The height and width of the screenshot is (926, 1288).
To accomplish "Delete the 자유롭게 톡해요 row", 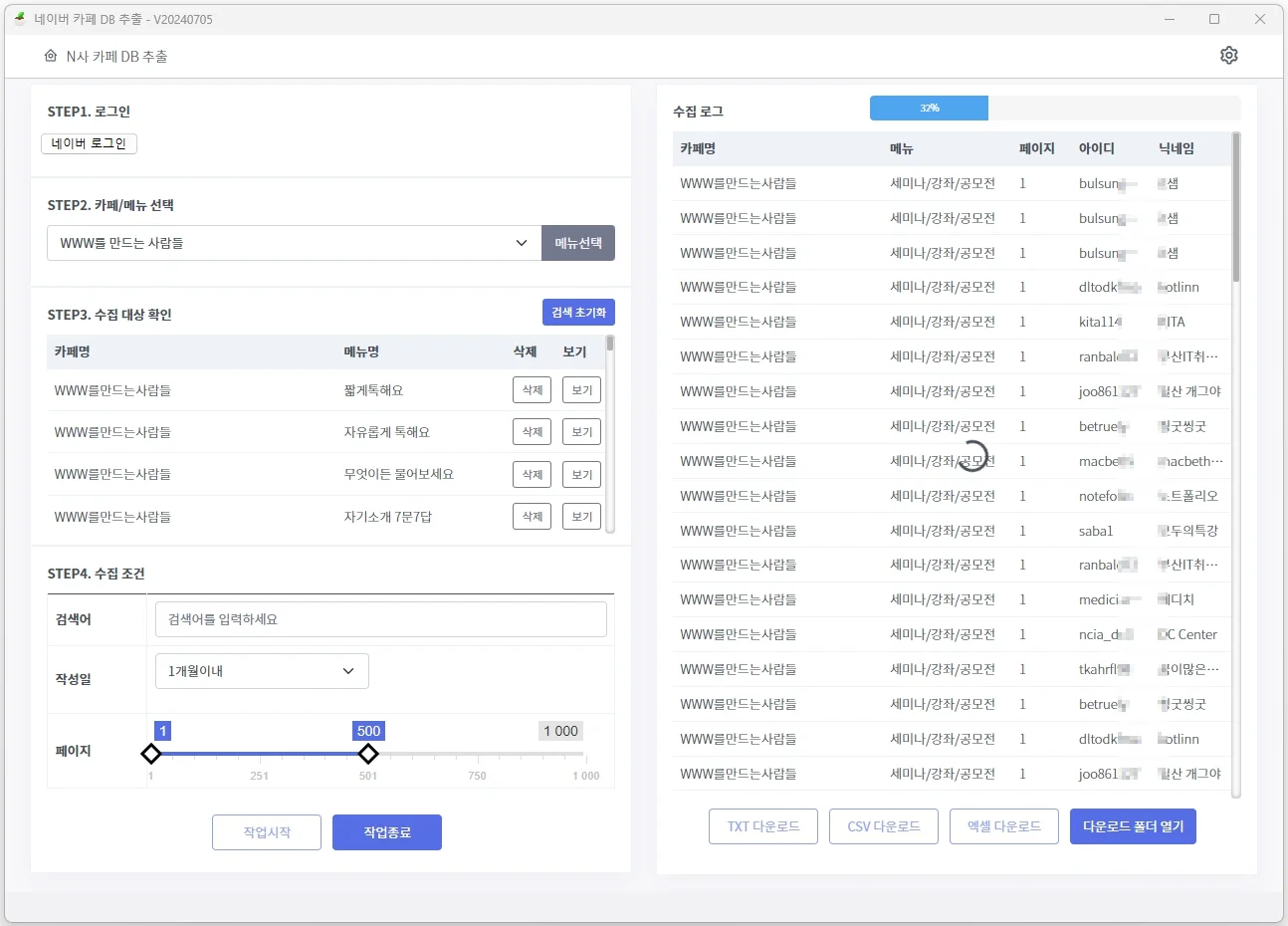I will tap(533, 432).
